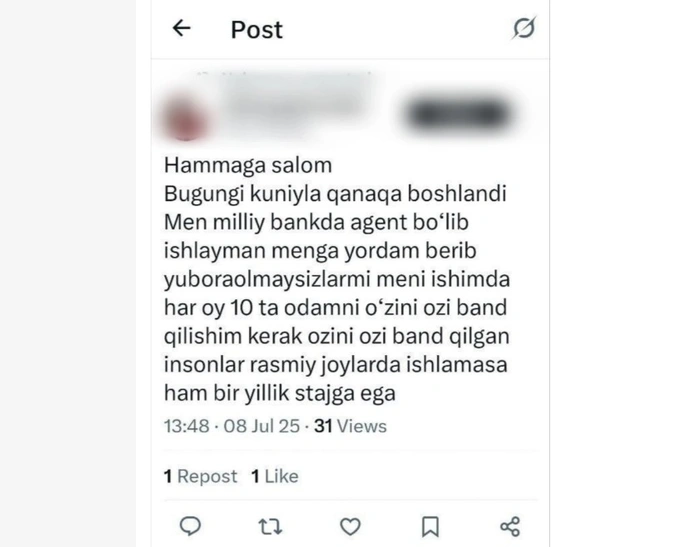Share the post via share icon
This screenshot has width=680, height=547.
click(510, 527)
